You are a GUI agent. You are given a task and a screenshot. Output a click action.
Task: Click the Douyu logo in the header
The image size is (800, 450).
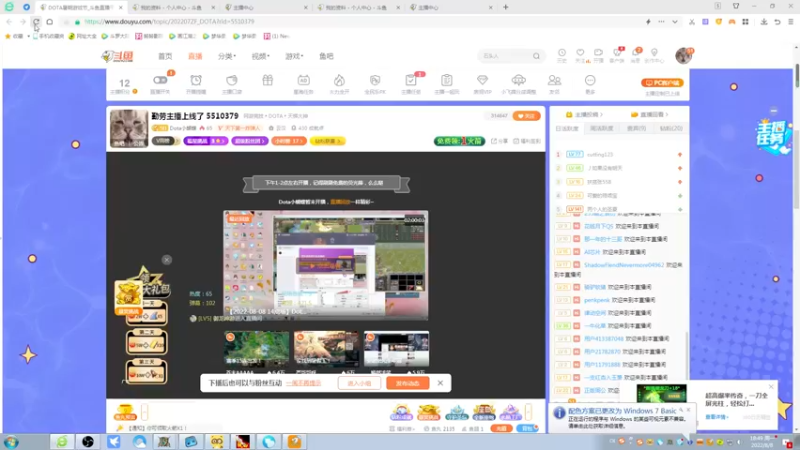pos(118,56)
